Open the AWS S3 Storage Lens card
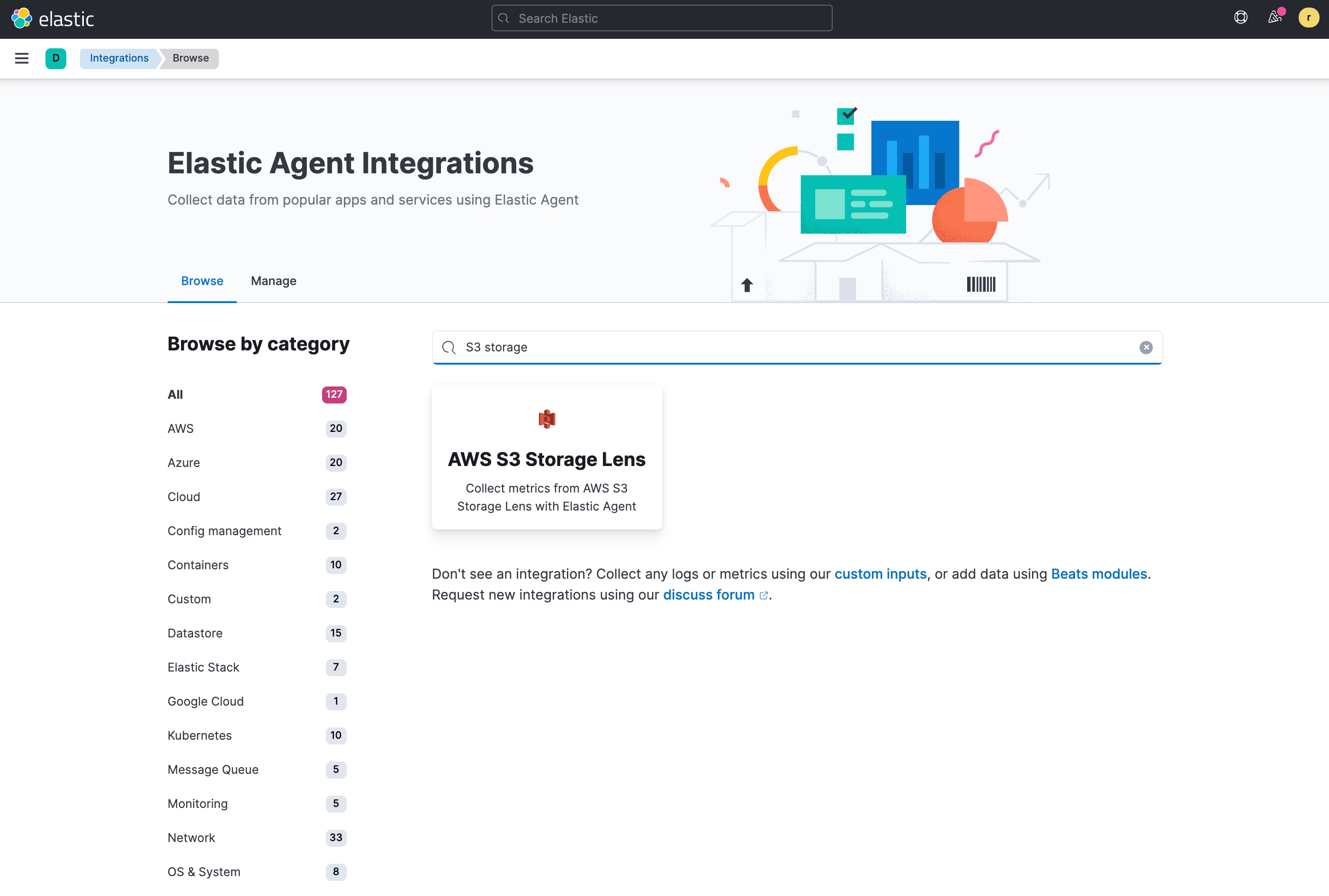Image resolution: width=1329 pixels, height=896 pixels. click(547, 457)
